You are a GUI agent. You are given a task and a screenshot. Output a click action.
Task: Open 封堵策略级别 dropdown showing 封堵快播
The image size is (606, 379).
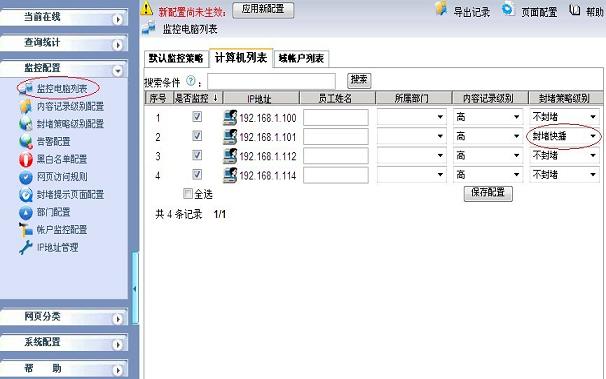click(x=564, y=136)
